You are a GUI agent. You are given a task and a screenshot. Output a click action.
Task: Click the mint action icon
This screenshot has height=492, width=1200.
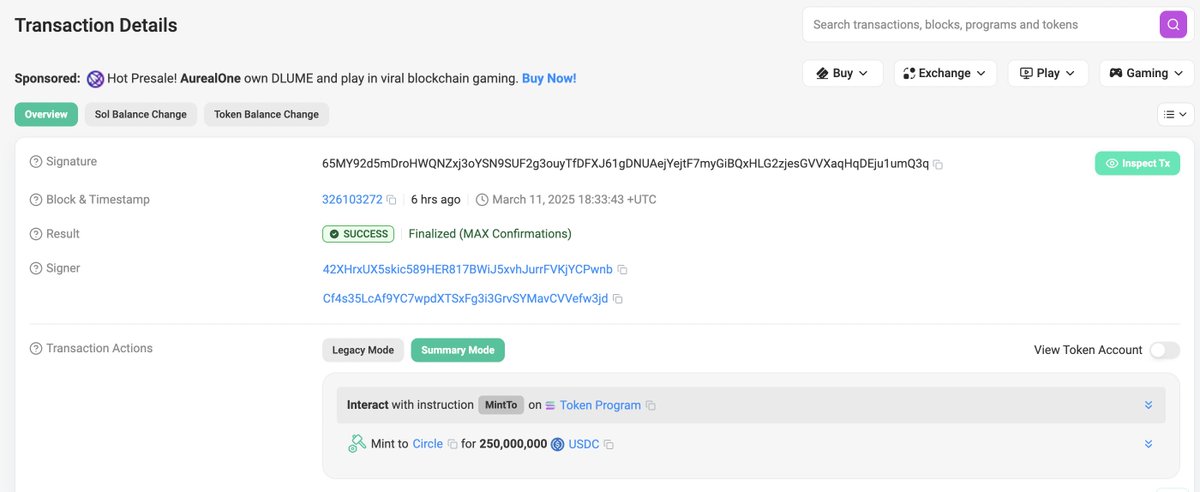[x=357, y=444]
